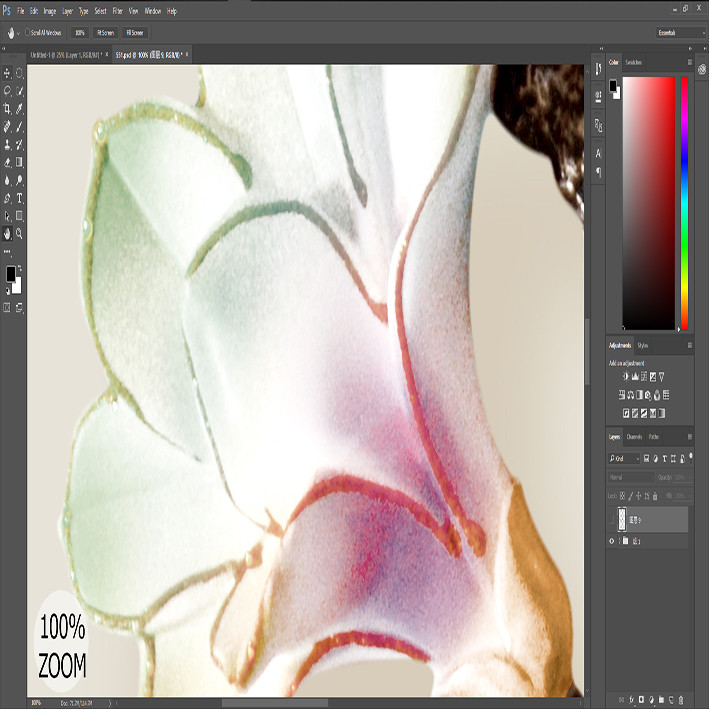Select the Move tool
The image size is (709, 709).
point(7,73)
